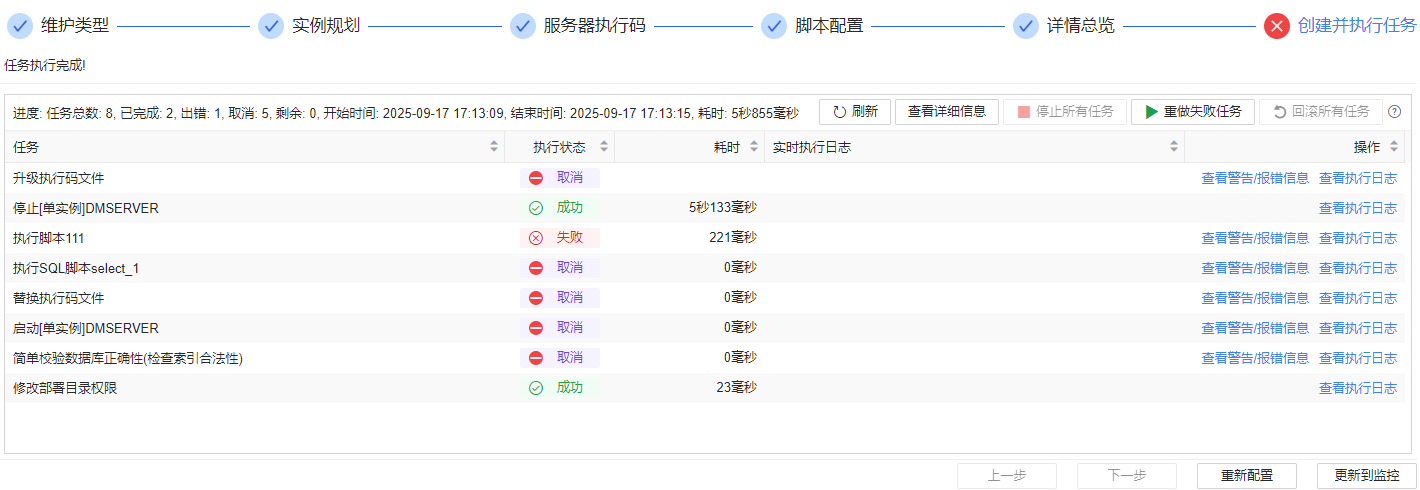Open 查看警告/报错信息 for 简单校验数据库正确性

point(1255,358)
